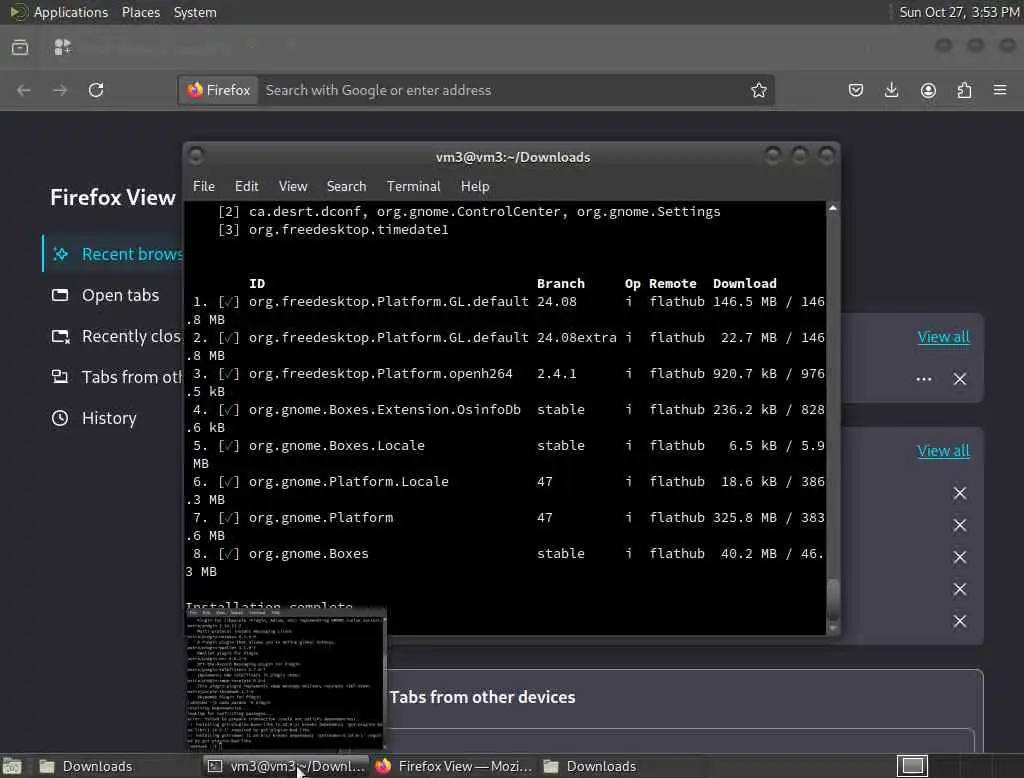Click Firefox identity badge in address bar
The width and height of the screenshot is (1024, 778).
pyautogui.click(x=219, y=90)
